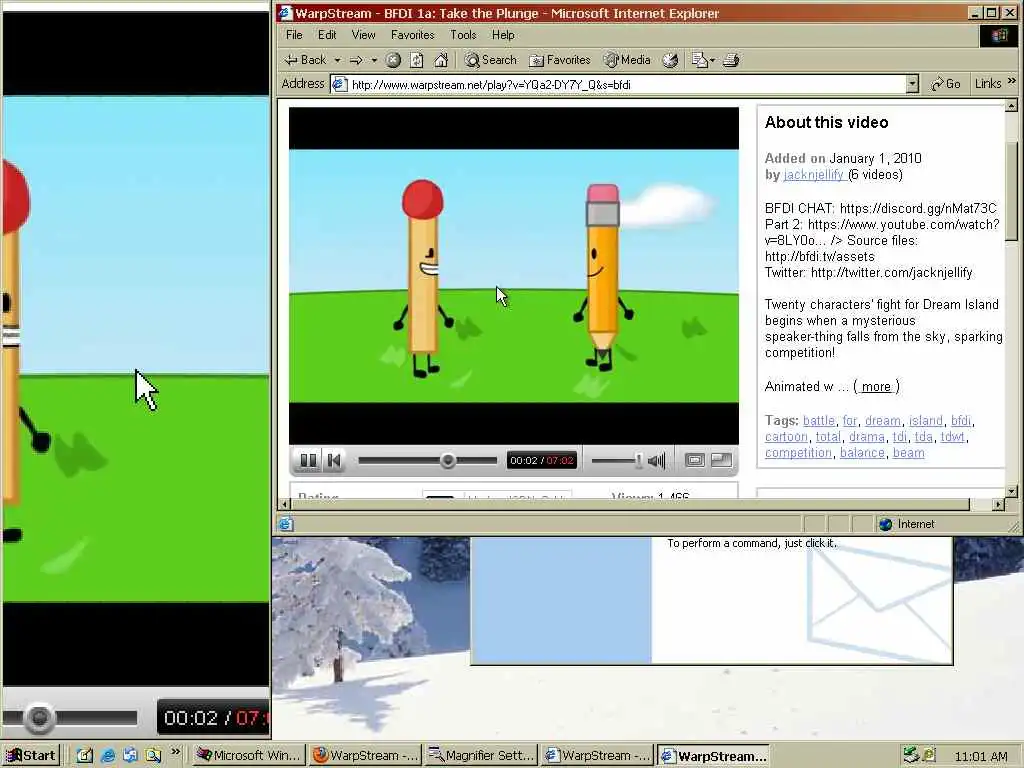Viewport: 1024px width, 768px height.
Task: Click the vertical scrollbar down arrow
Action: (1012, 491)
